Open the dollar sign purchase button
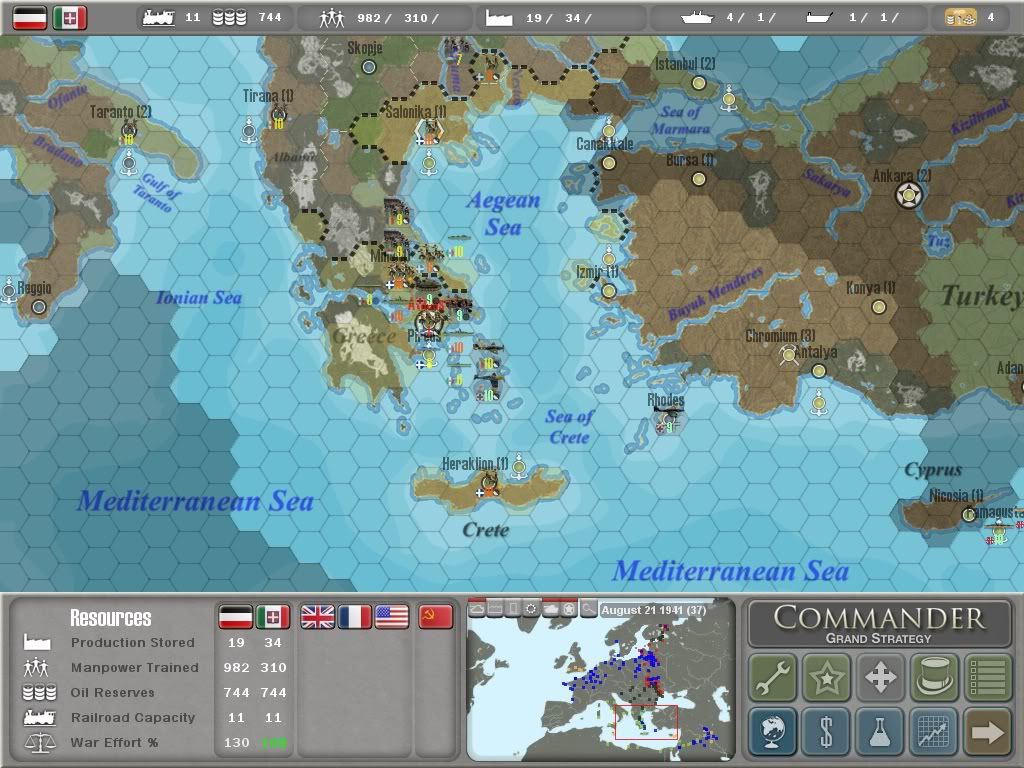The height and width of the screenshot is (768, 1024). click(x=826, y=731)
